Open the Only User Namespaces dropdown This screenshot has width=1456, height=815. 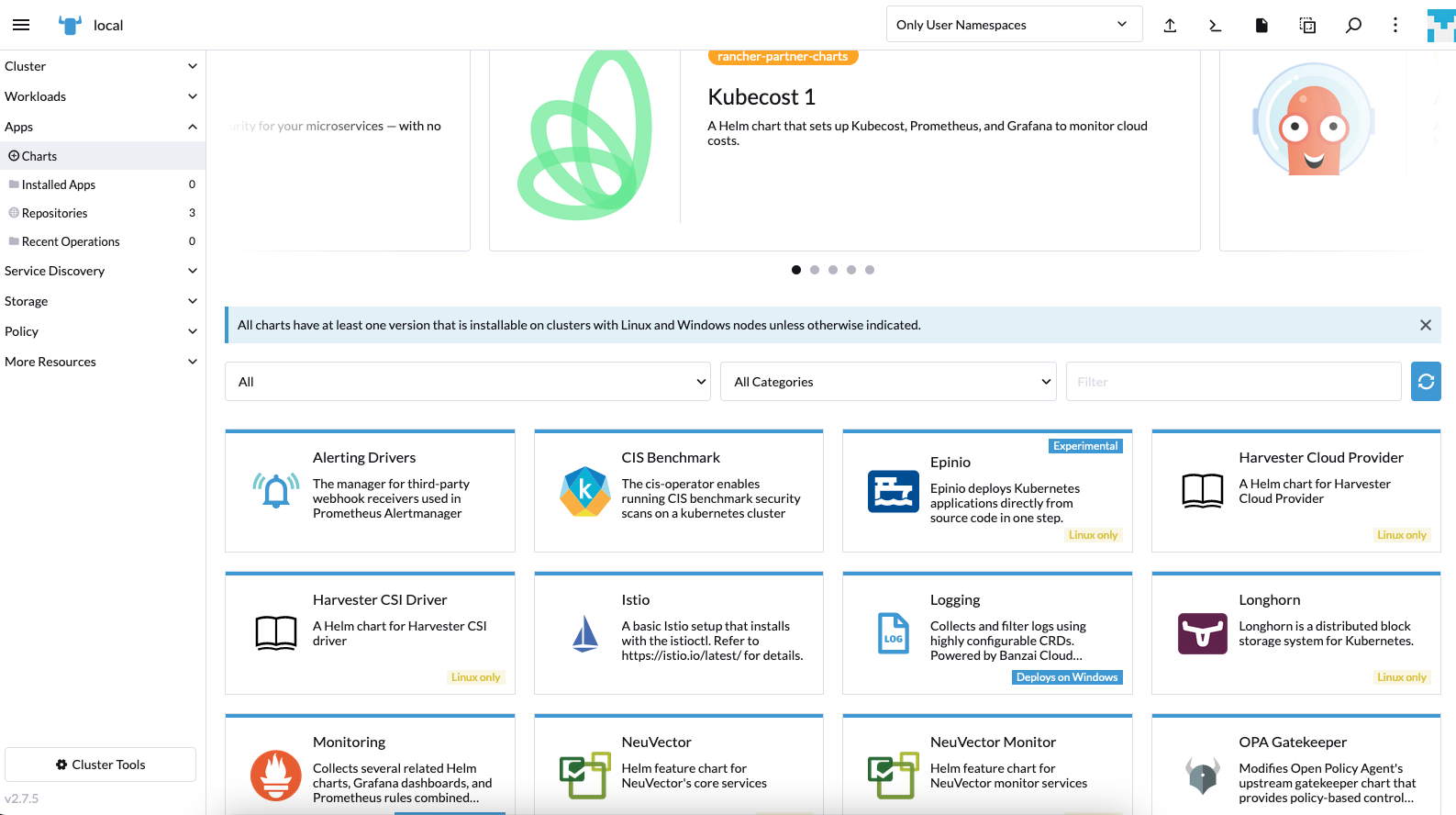point(1014,25)
